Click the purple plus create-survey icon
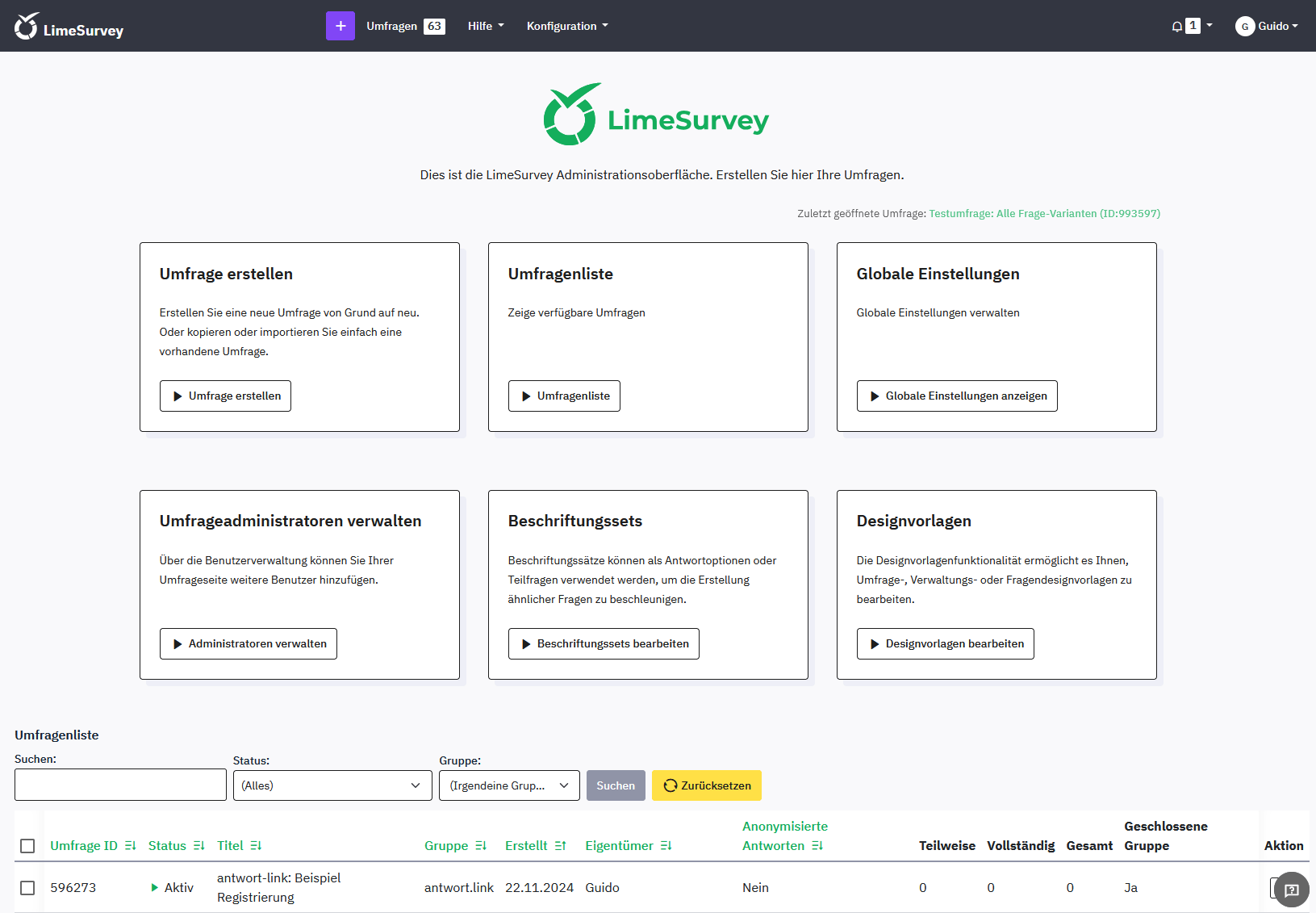The width and height of the screenshot is (1316, 913). [x=340, y=26]
